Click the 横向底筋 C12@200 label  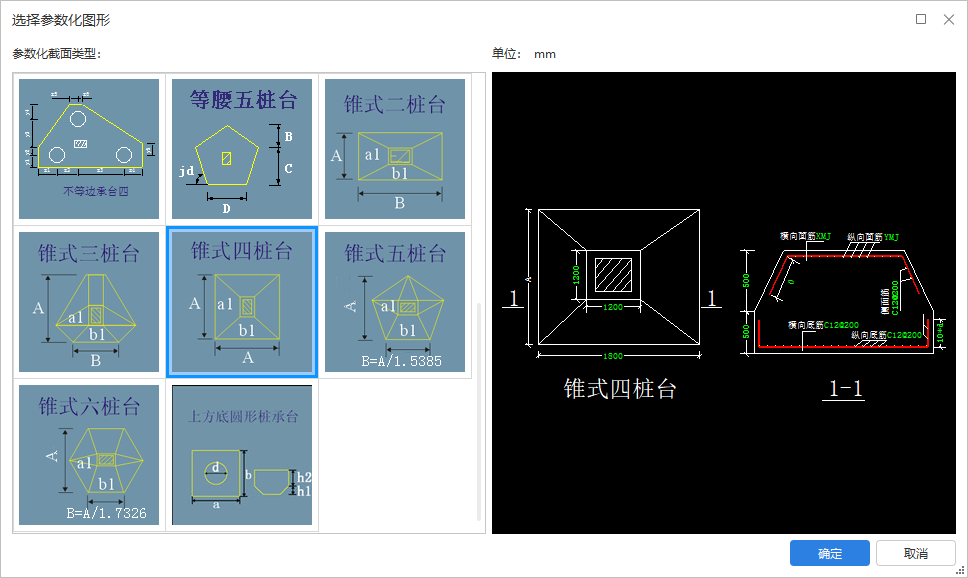coord(824,325)
